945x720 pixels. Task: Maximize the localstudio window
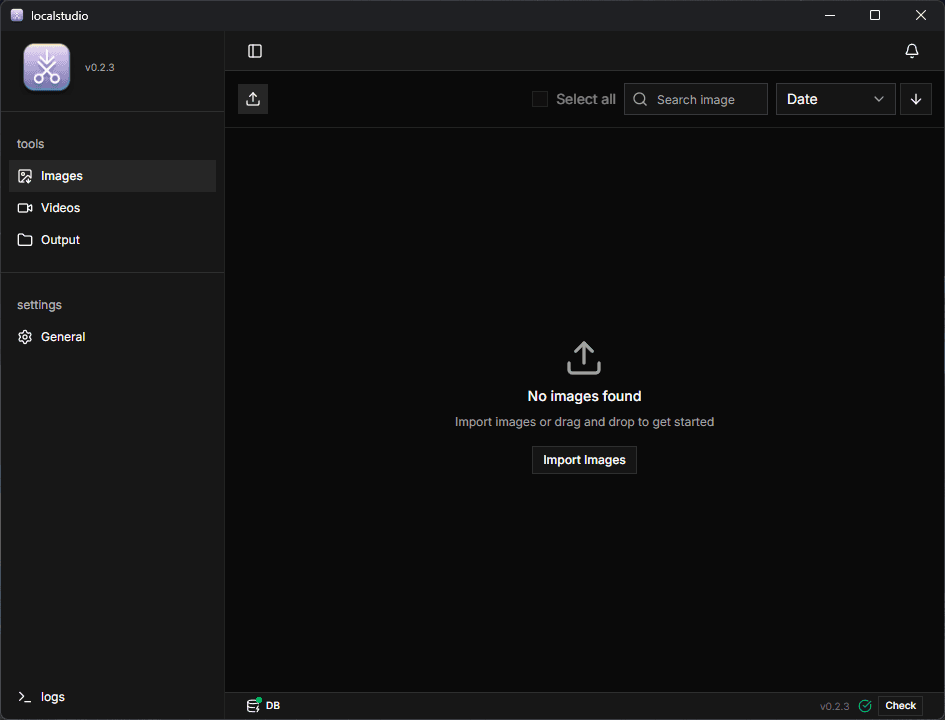point(874,15)
